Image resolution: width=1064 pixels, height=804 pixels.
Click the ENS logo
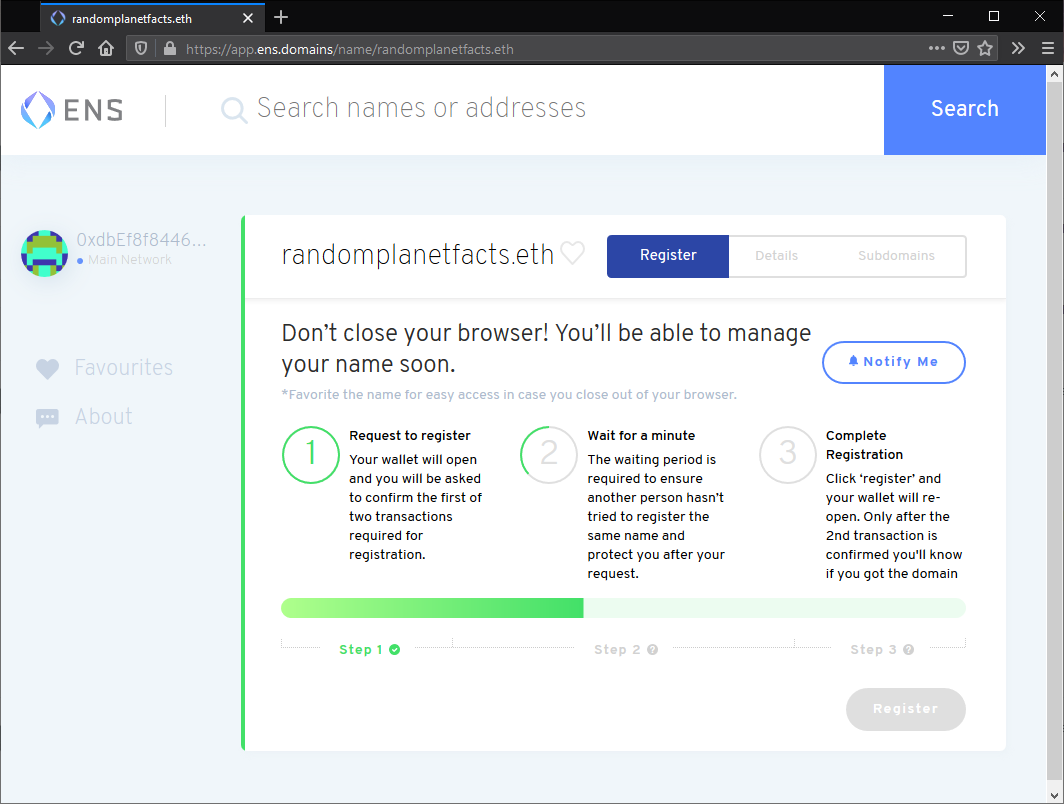(x=71, y=109)
